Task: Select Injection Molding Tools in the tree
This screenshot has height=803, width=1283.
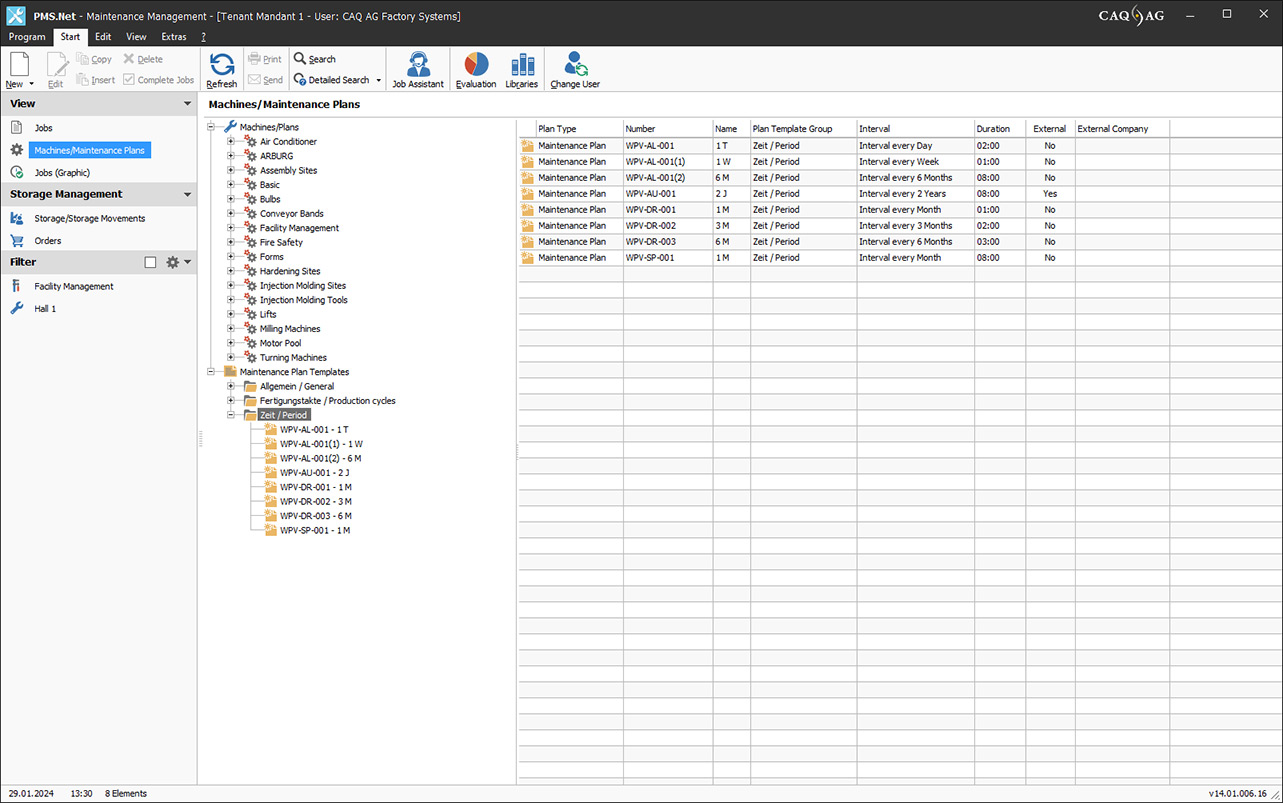Action: pos(303,300)
